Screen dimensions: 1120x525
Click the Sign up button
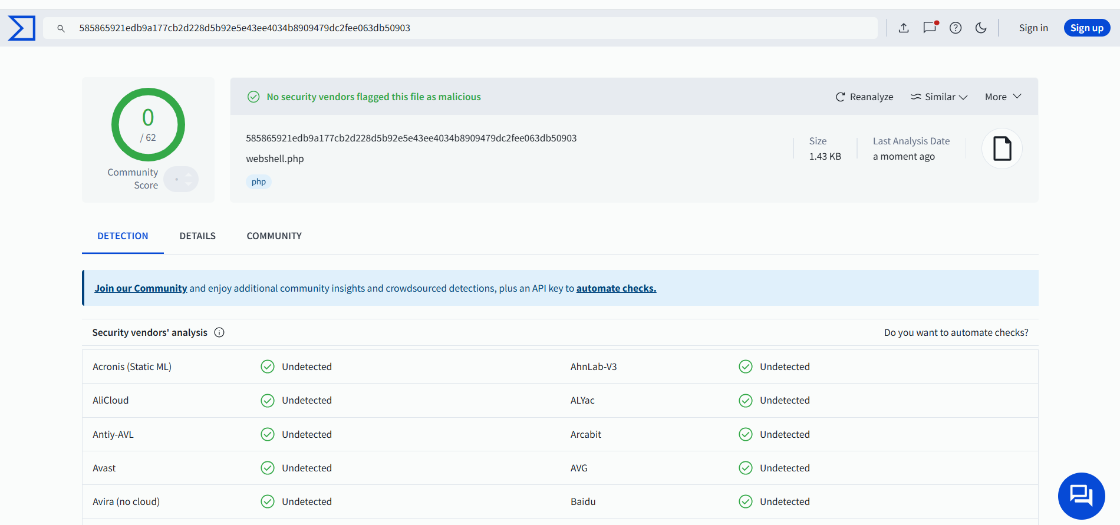tap(1086, 28)
